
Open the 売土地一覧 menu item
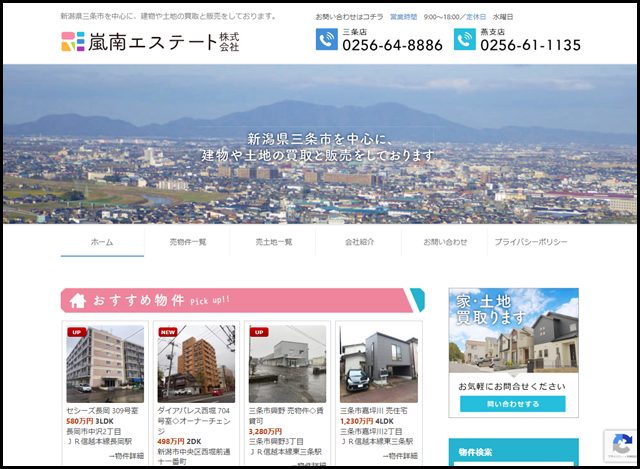point(273,242)
